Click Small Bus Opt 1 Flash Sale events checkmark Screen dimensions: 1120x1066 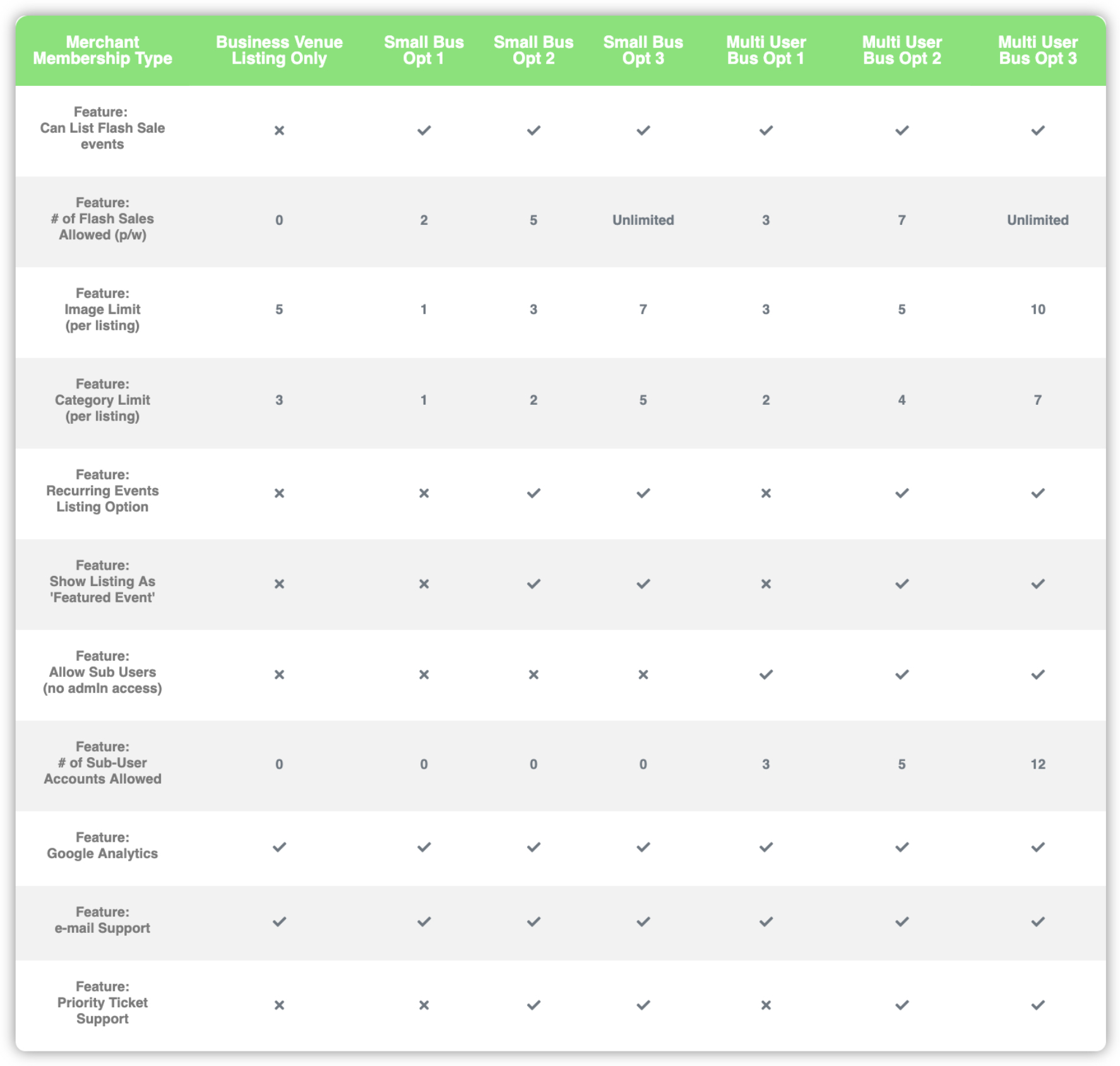[x=424, y=131]
